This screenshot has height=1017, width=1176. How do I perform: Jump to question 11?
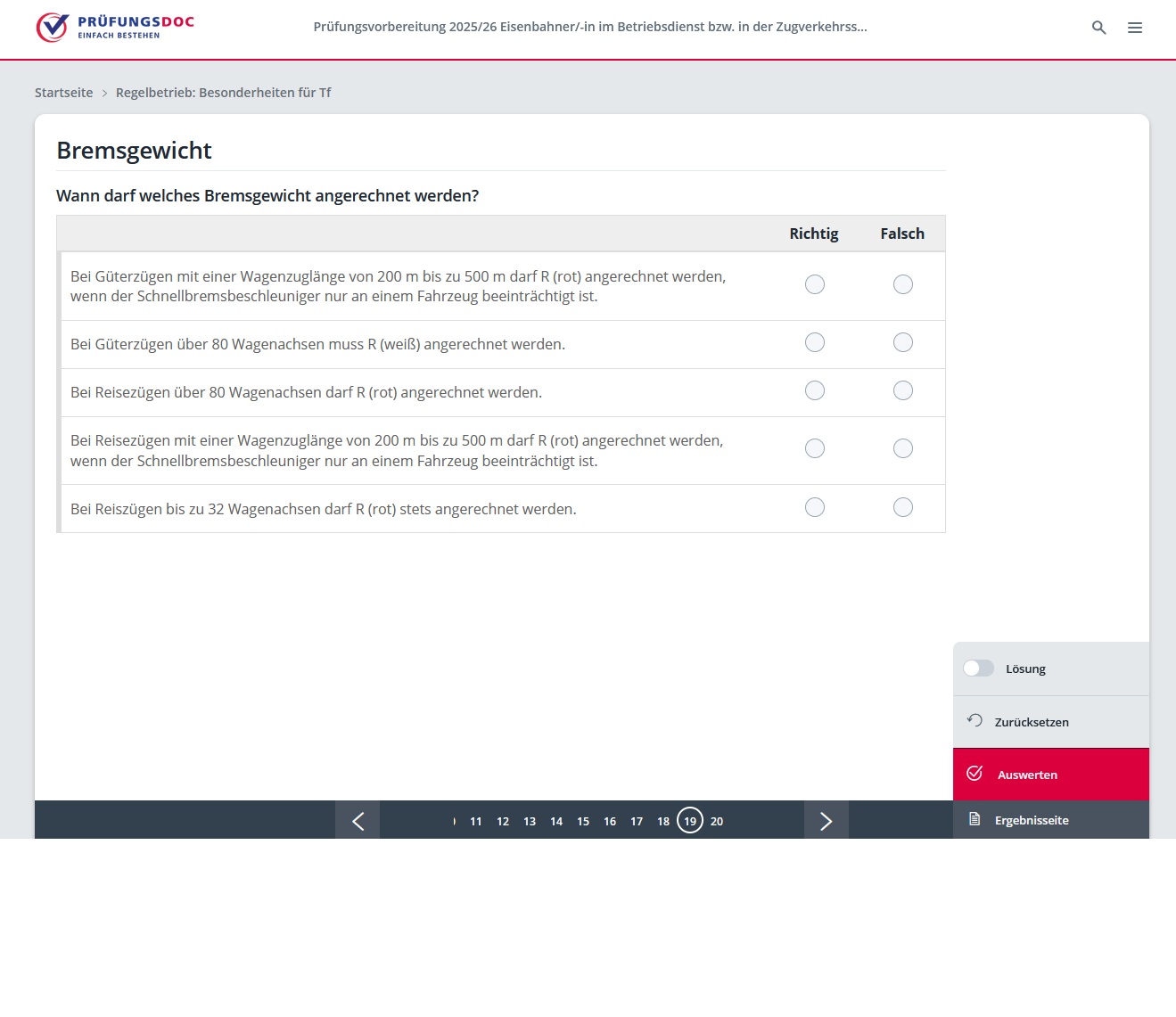[x=475, y=821]
